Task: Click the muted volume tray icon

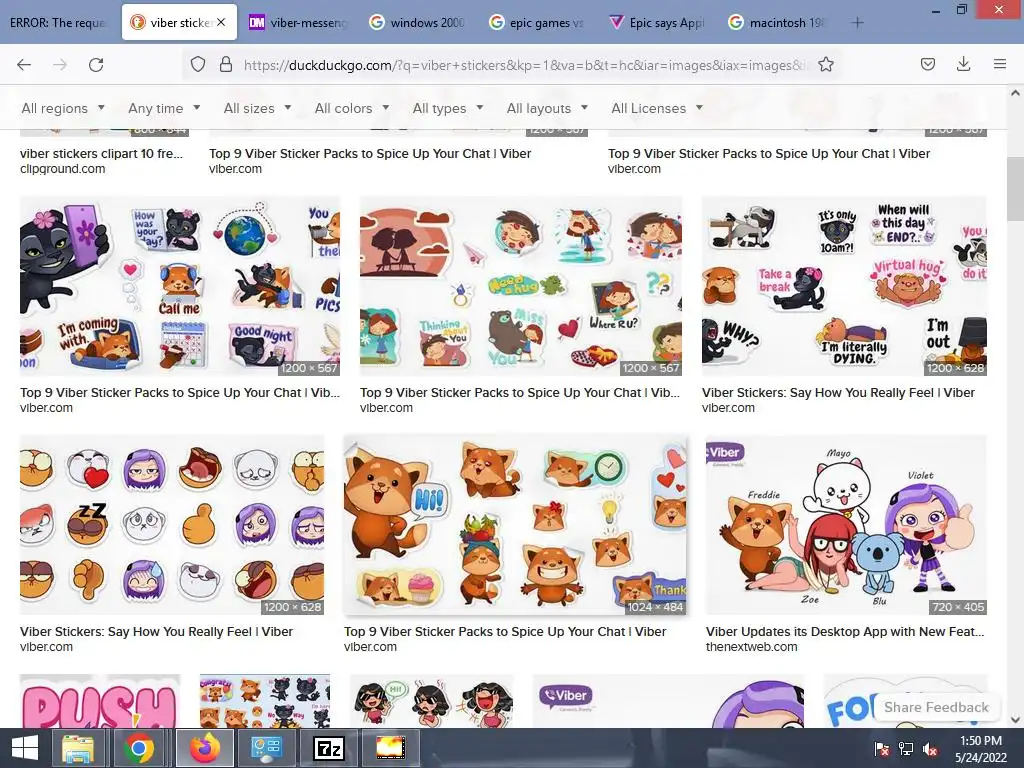Action: [930, 748]
